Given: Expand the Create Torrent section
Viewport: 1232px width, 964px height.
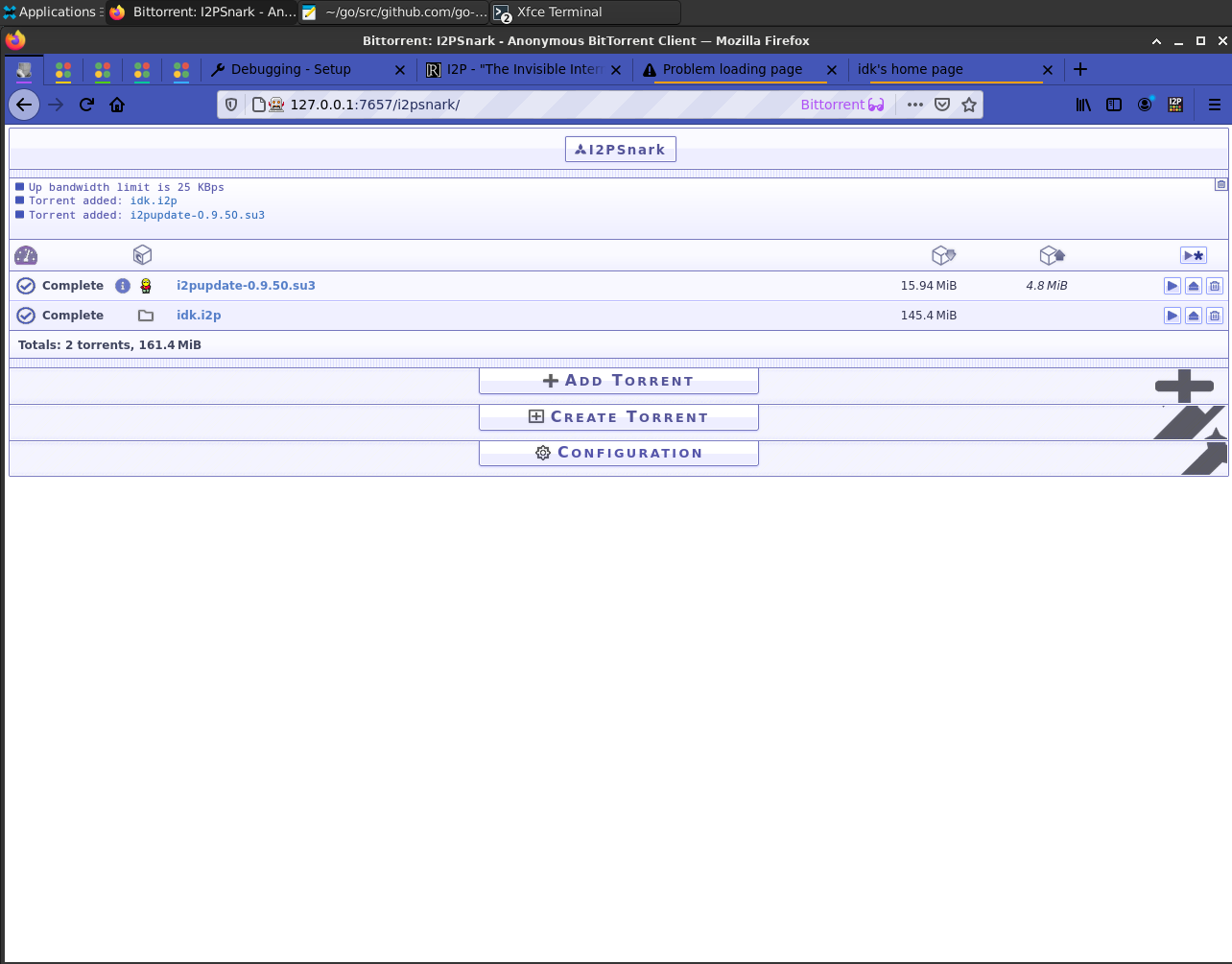Looking at the screenshot, I should coord(619,417).
